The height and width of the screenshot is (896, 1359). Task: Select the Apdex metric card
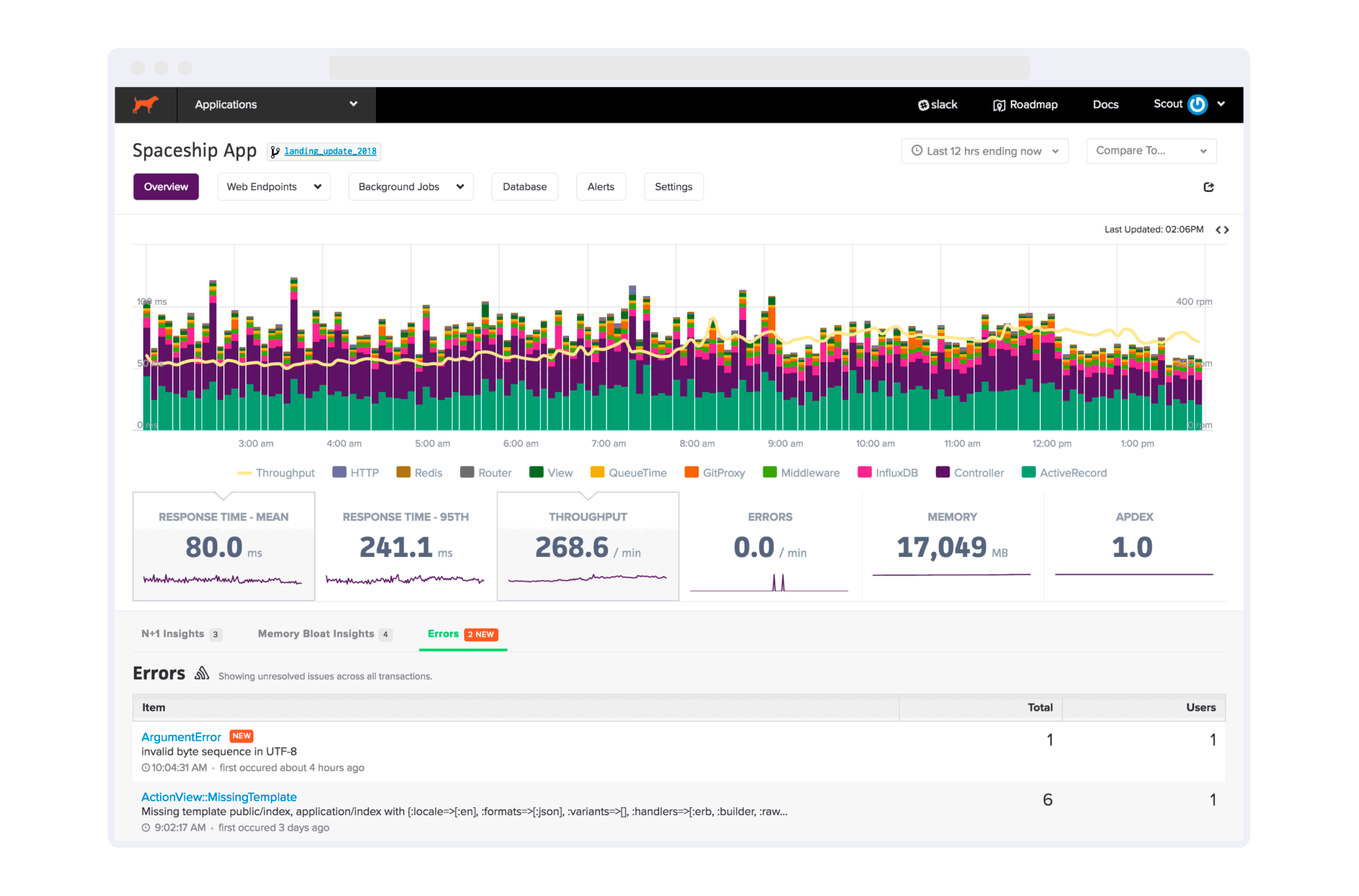(1135, 547)
